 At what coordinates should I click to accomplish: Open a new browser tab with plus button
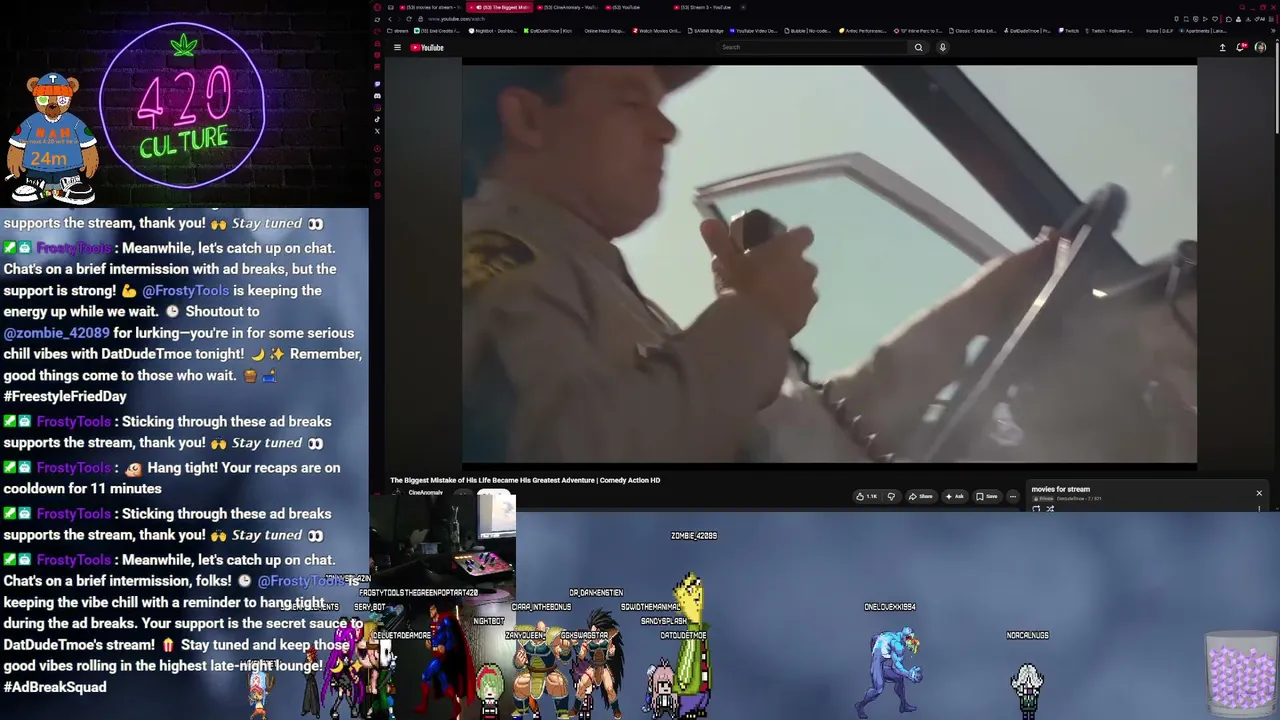[744, 7]
